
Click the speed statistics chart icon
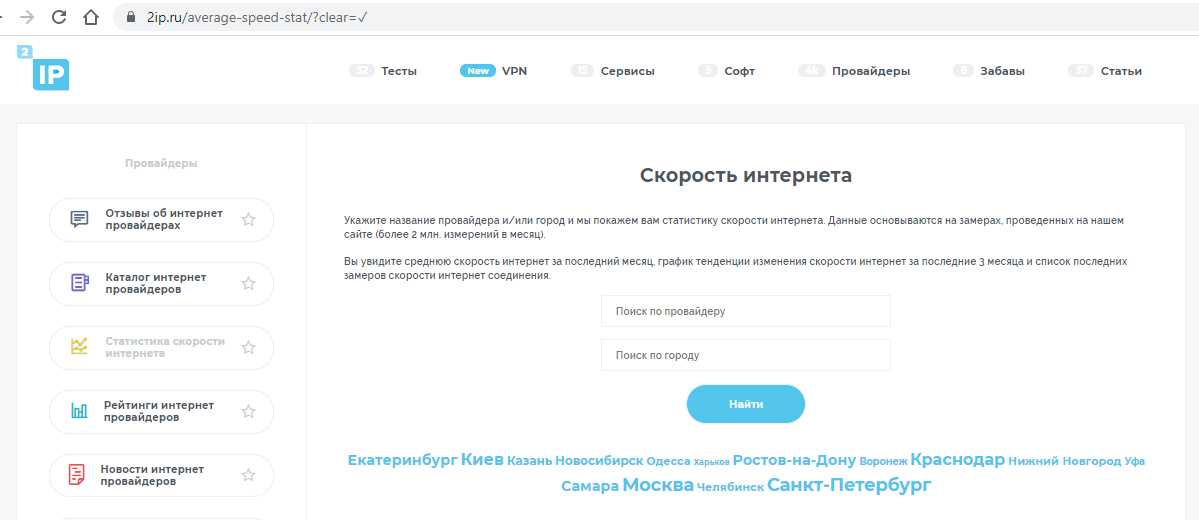click(x=79, y=347)
